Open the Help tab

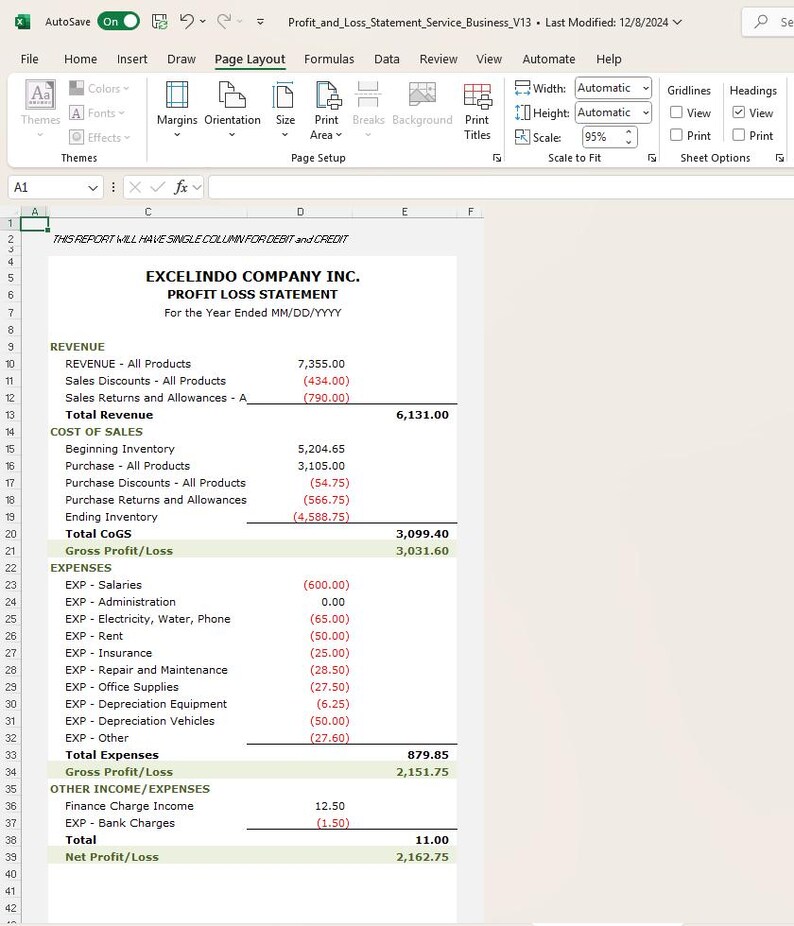tap(608, 59)
